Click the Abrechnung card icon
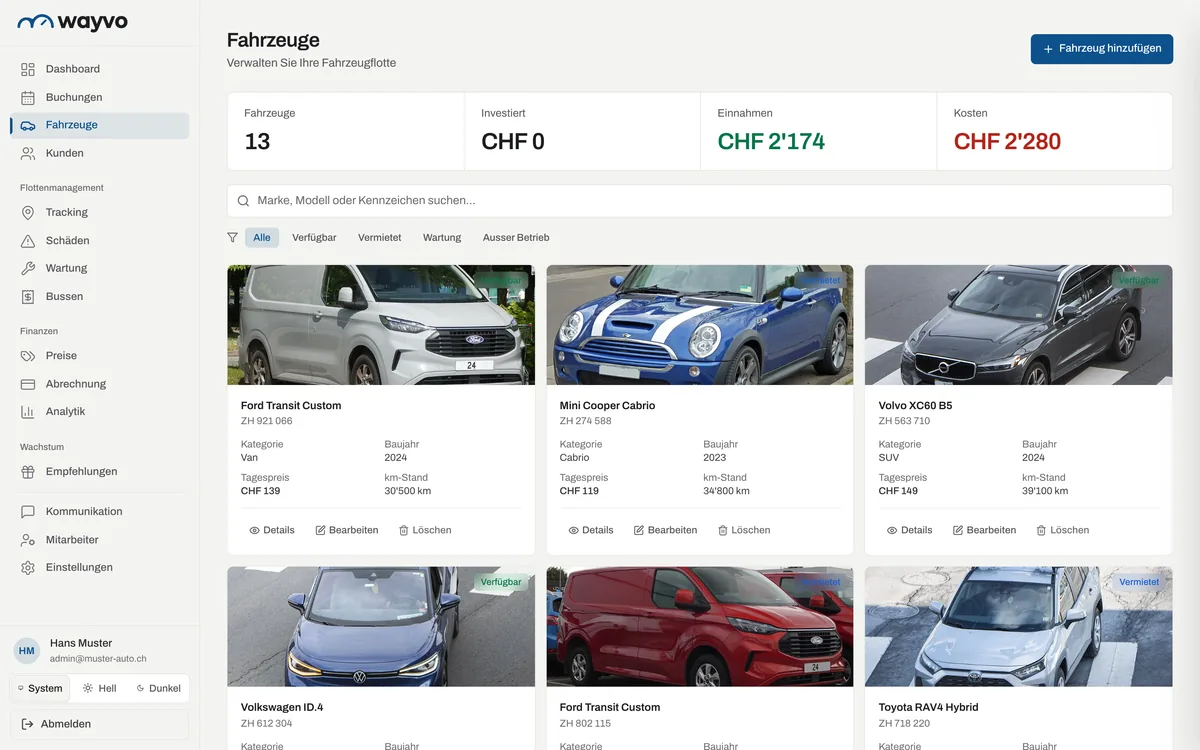 28,384
